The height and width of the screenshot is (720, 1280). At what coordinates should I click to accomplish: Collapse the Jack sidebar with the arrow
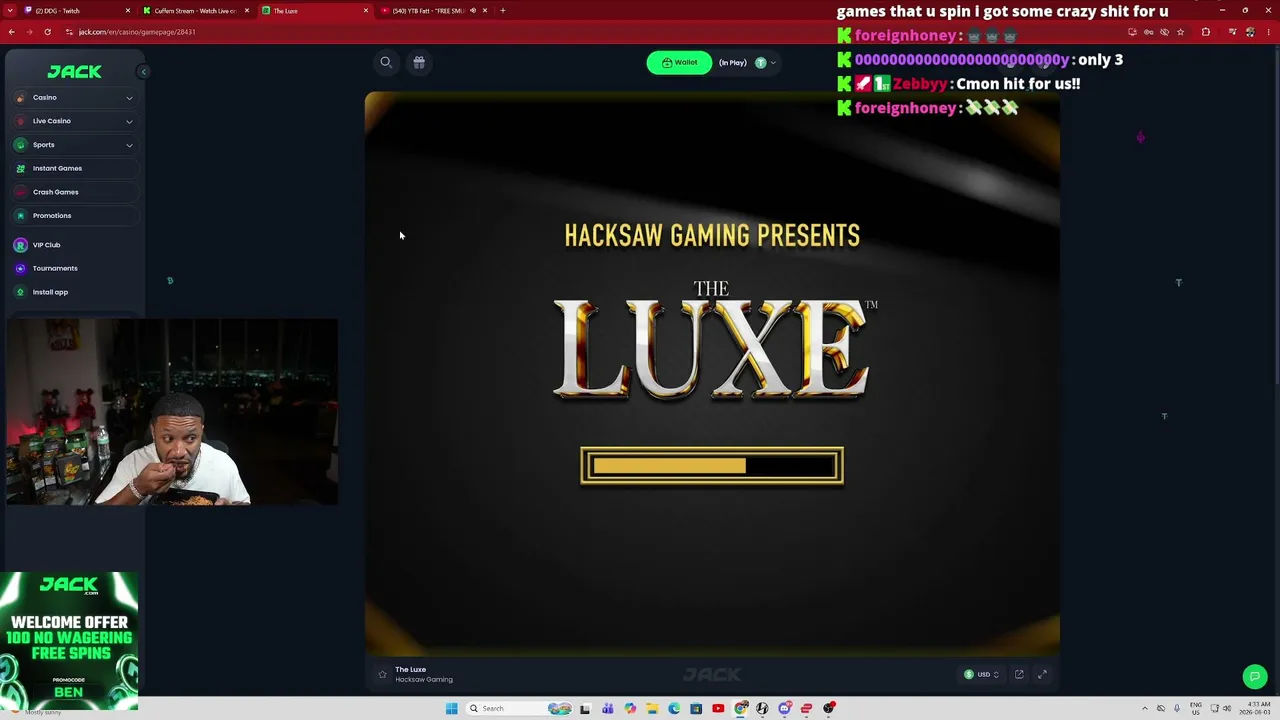[x=143, y=72]
